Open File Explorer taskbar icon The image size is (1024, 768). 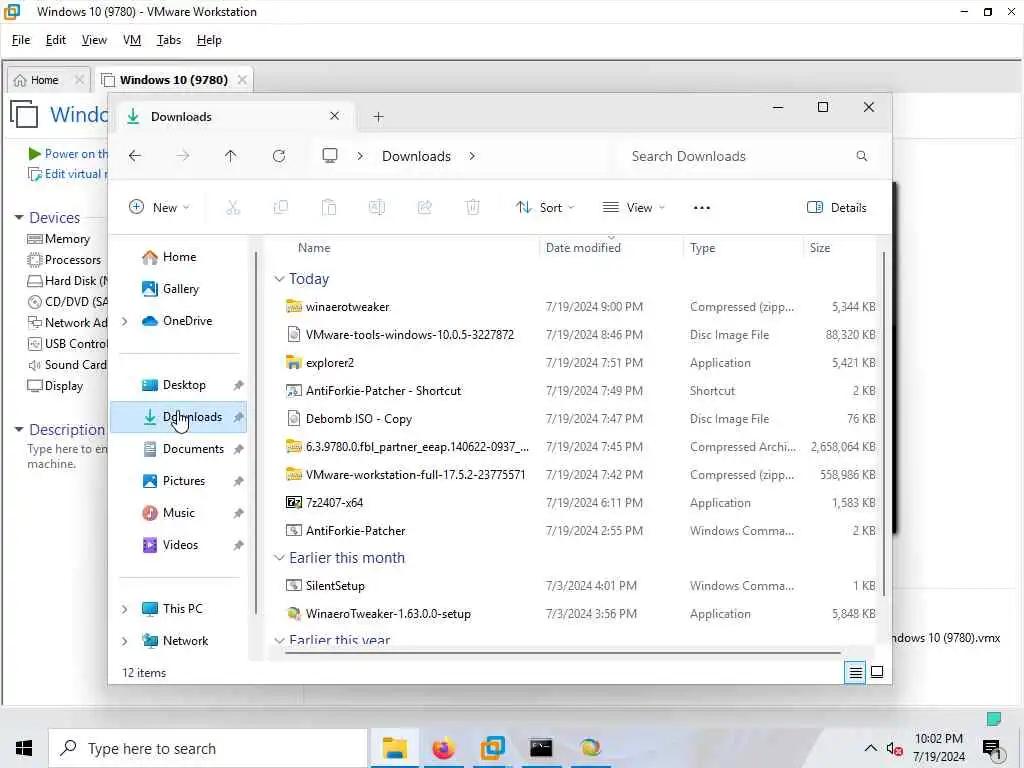coord(394,748)
